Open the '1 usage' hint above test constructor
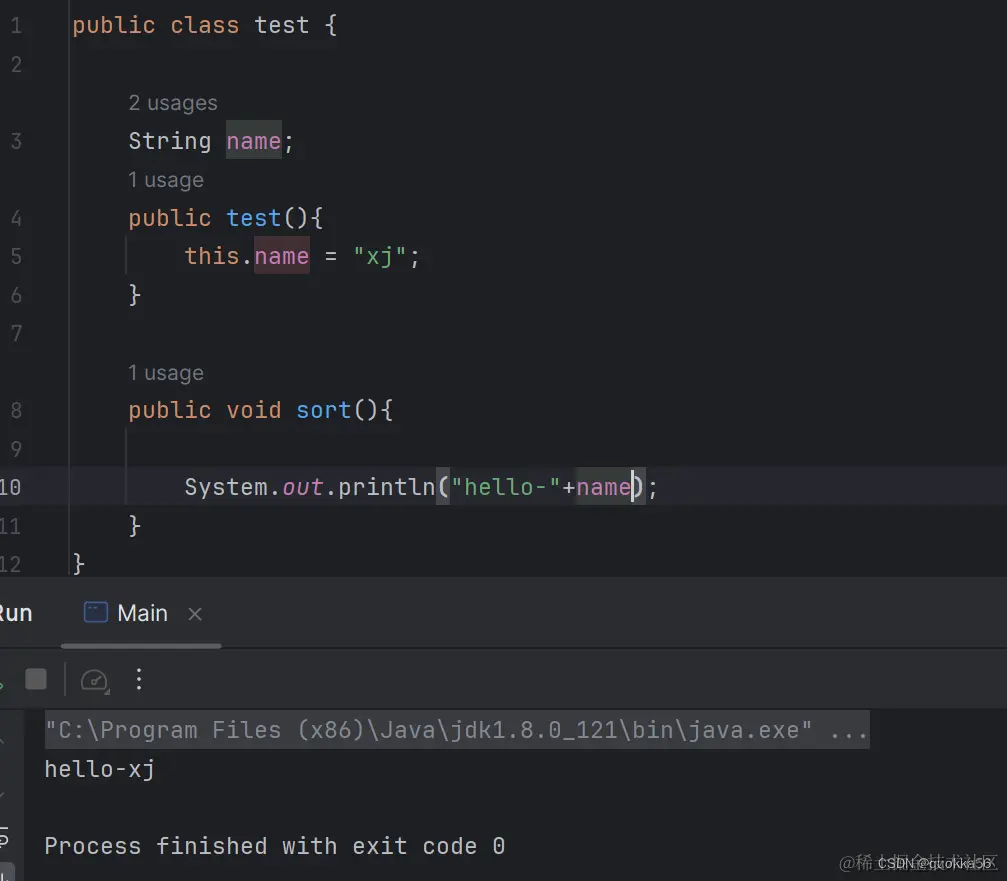 click(166, 180)
